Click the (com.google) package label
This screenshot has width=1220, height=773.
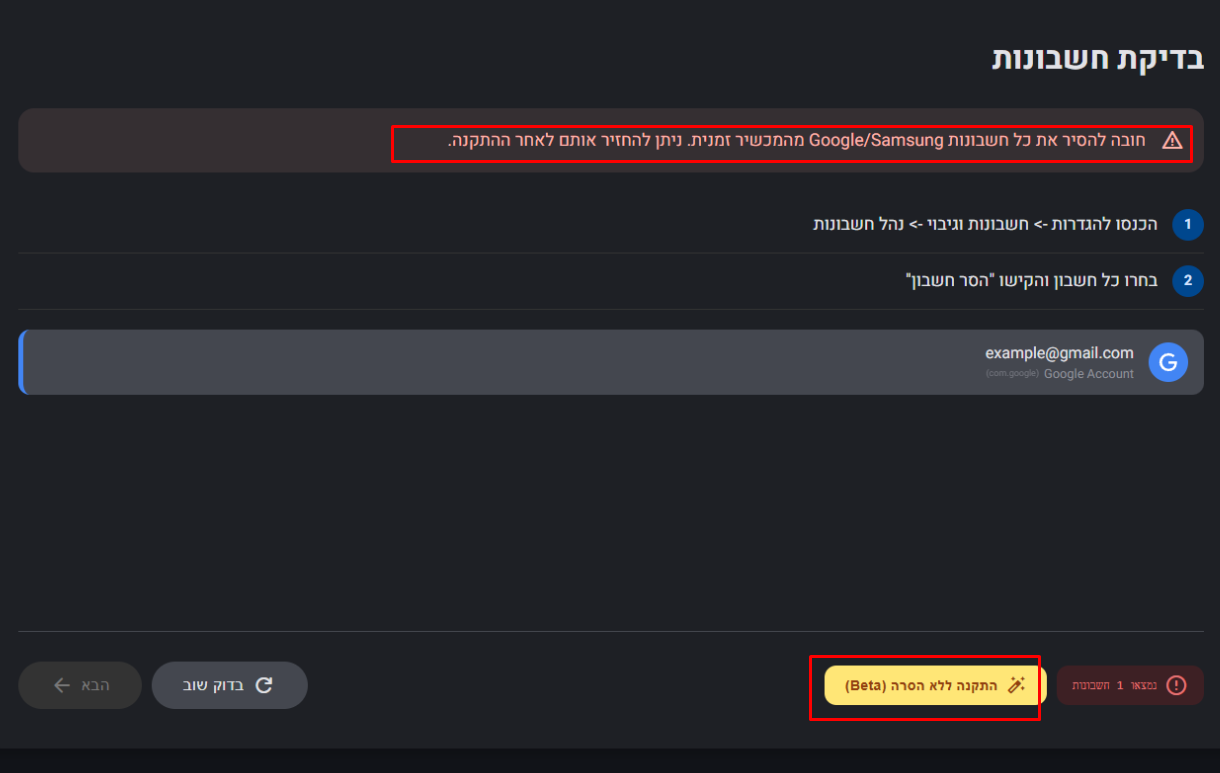click(x=1012, y=374)
